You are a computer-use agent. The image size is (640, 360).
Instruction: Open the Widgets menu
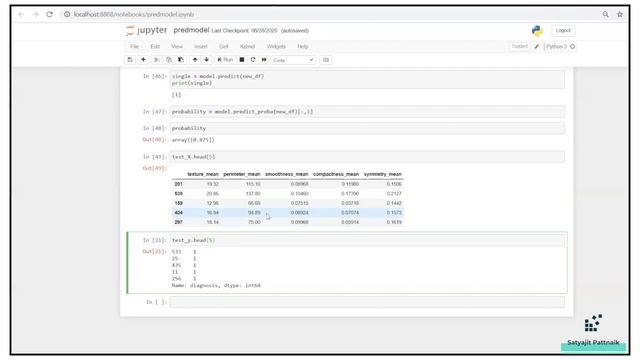pyautogui.click(x=276, y=47)
